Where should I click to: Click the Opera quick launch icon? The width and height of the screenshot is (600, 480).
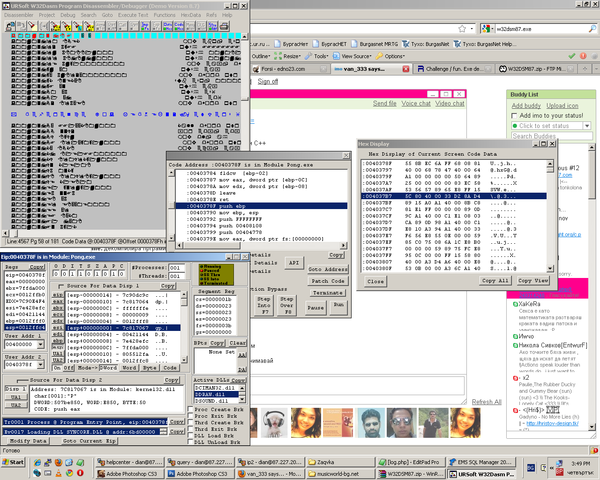pos(80,473)
